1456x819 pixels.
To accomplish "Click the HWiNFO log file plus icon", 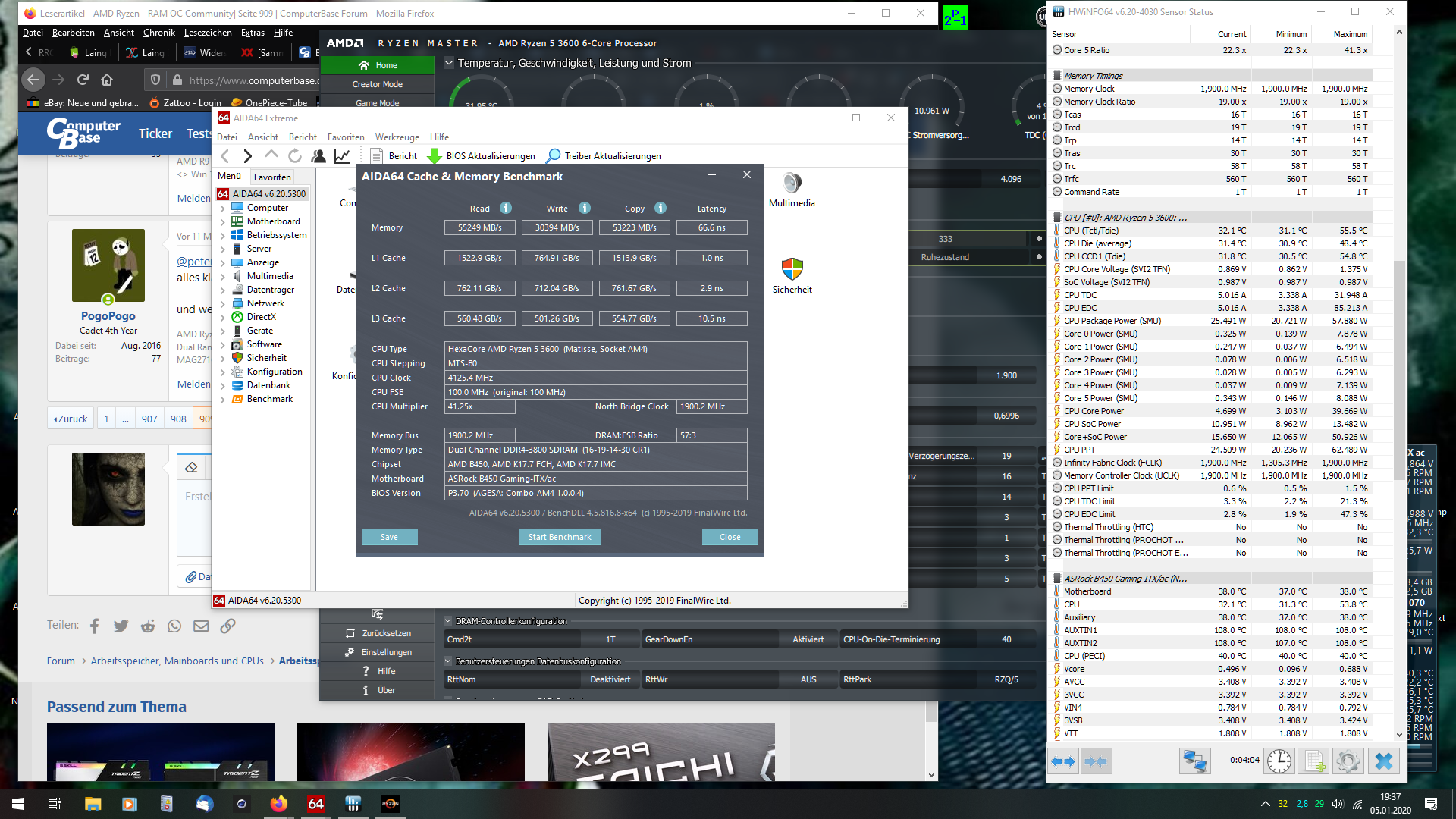I will click(x=1313, y=761).
